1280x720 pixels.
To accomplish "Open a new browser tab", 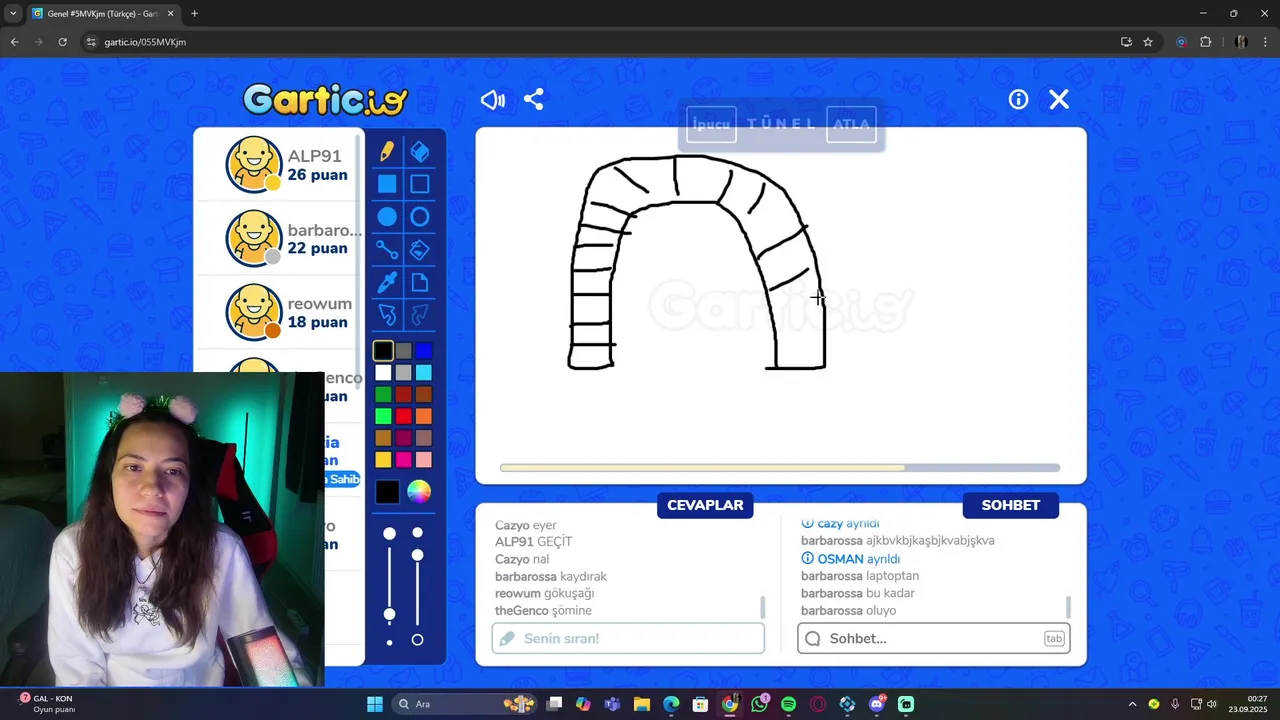I will click(194, 14).
